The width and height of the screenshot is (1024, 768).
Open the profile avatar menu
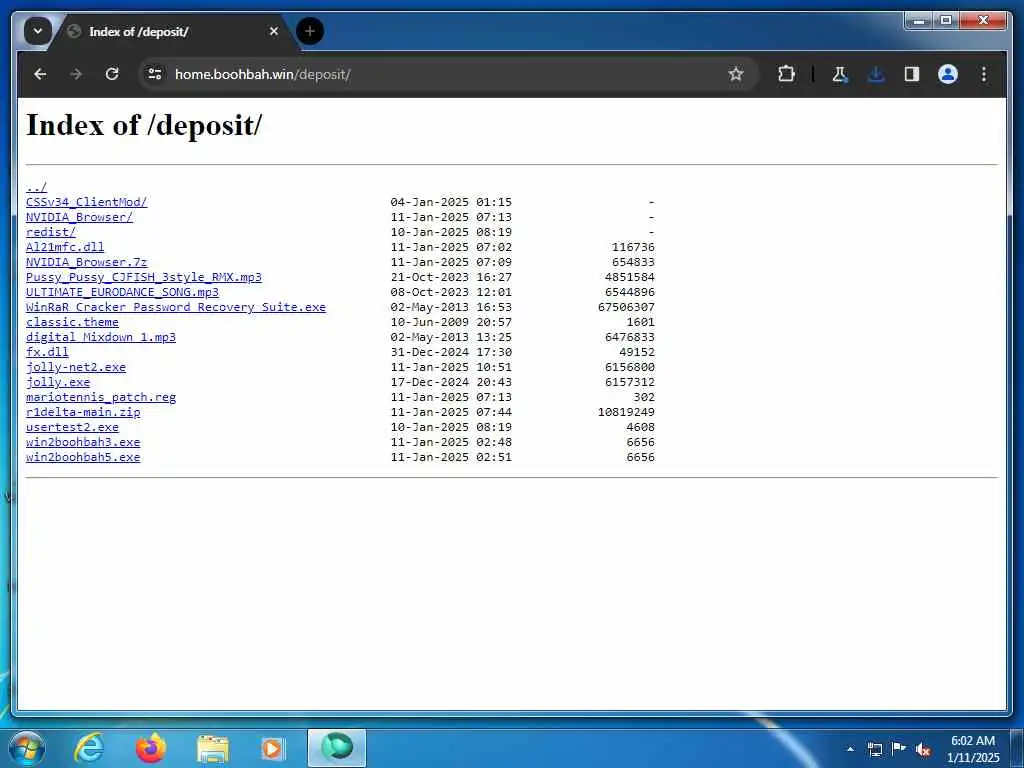pos(948,74)
